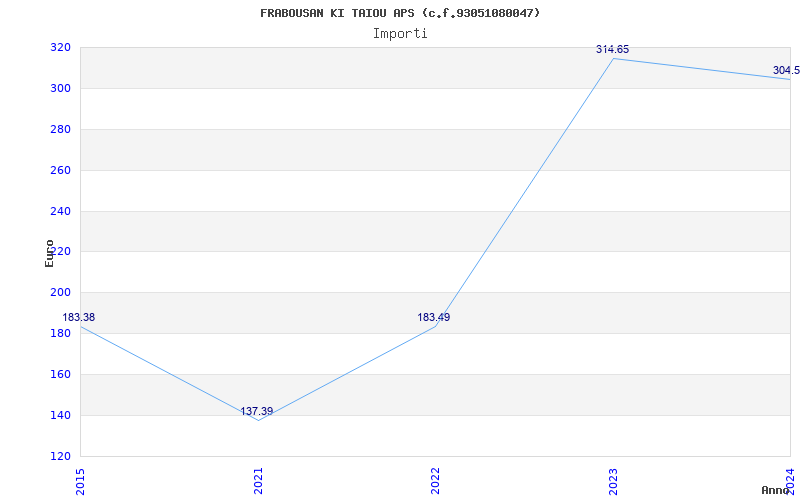Click the 320 y-axis value
Image resolution: width=800 pixels, height=500 pixels.
point(60,48)
